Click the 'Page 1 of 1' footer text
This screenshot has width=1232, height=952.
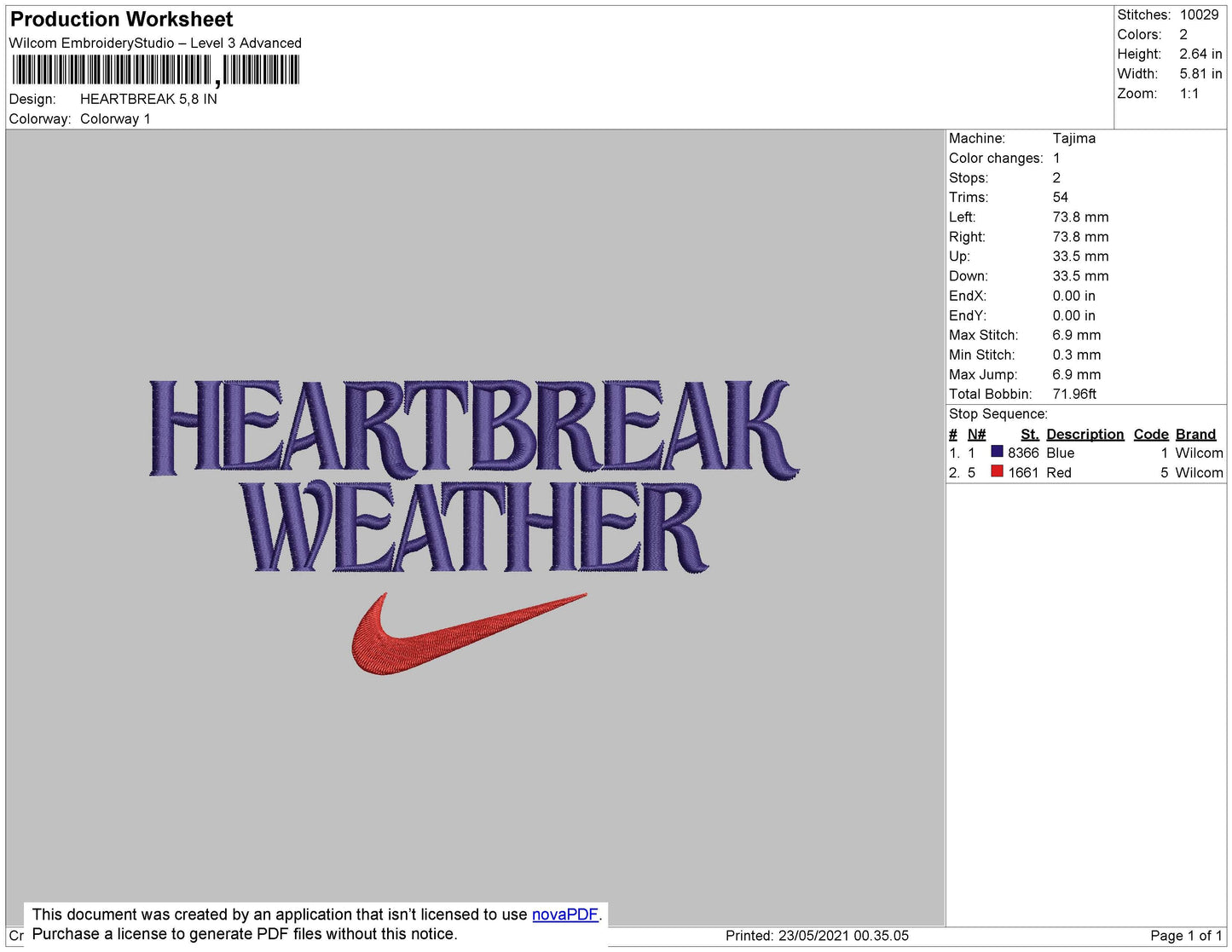pos(1186,936)
